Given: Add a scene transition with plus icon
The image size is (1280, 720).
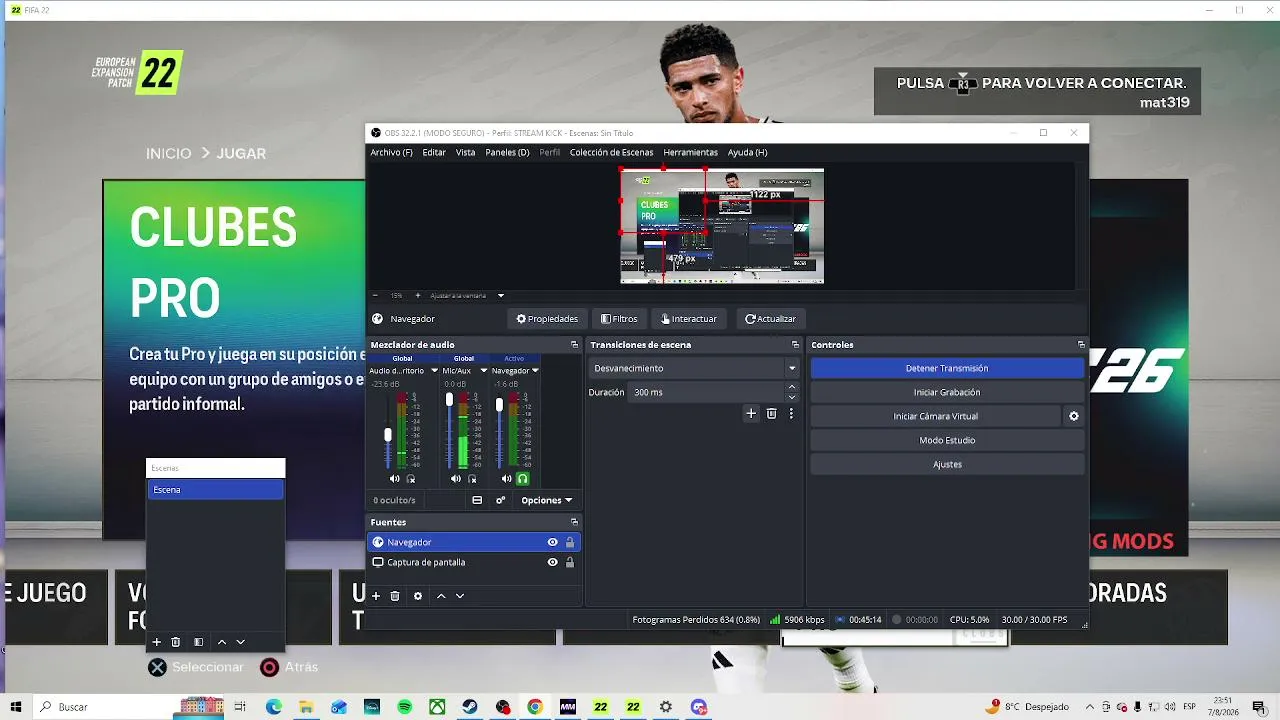Looking at the screenshot, I should click(x=751, y=413).
